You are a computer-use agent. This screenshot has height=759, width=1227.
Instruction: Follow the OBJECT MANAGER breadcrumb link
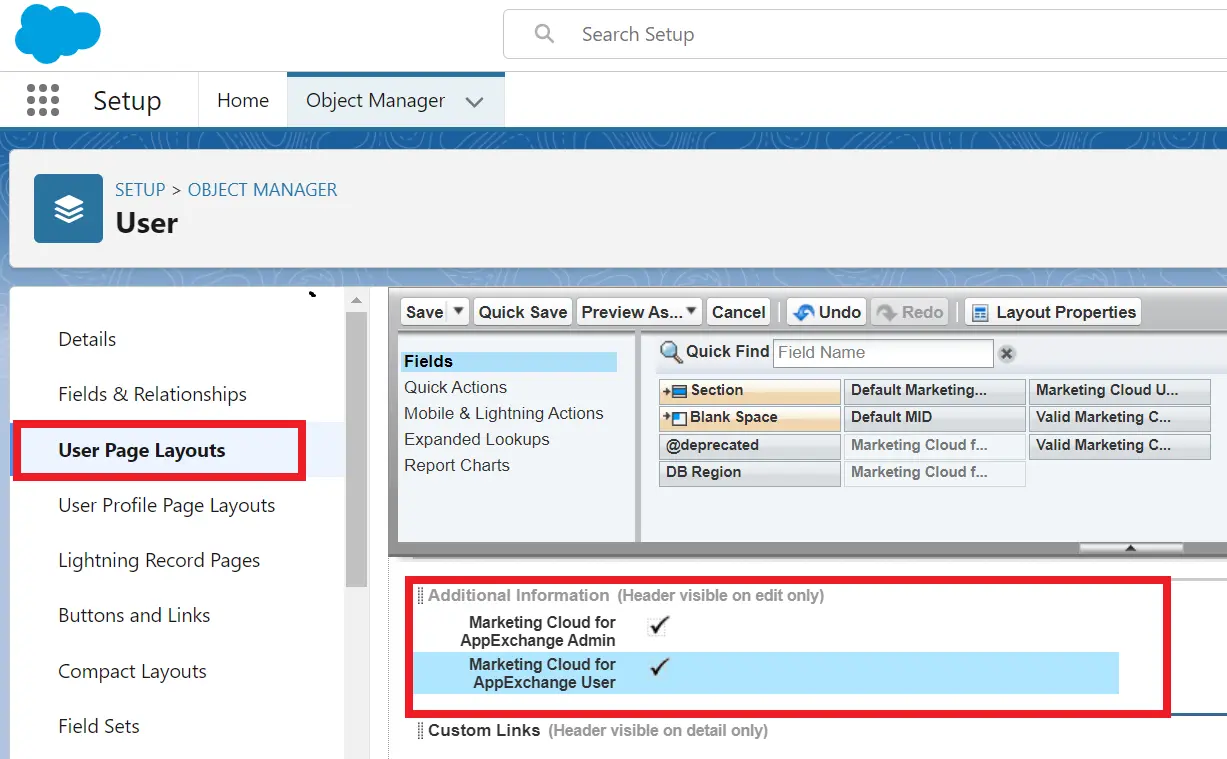coord(262,190)
